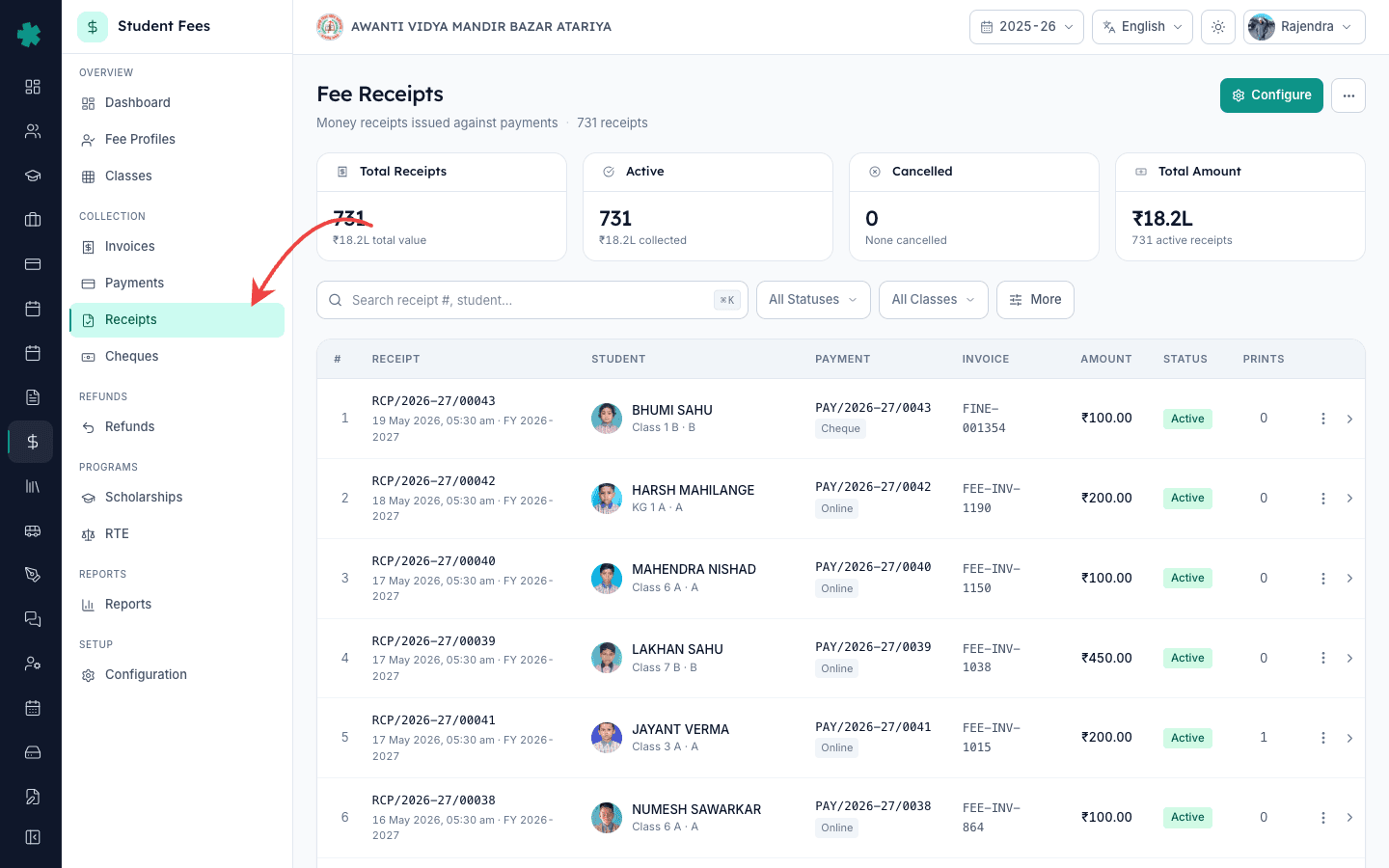1389x868 pixels.
Task: Focus the search receipt input field
Action: [x=532, y=300]
